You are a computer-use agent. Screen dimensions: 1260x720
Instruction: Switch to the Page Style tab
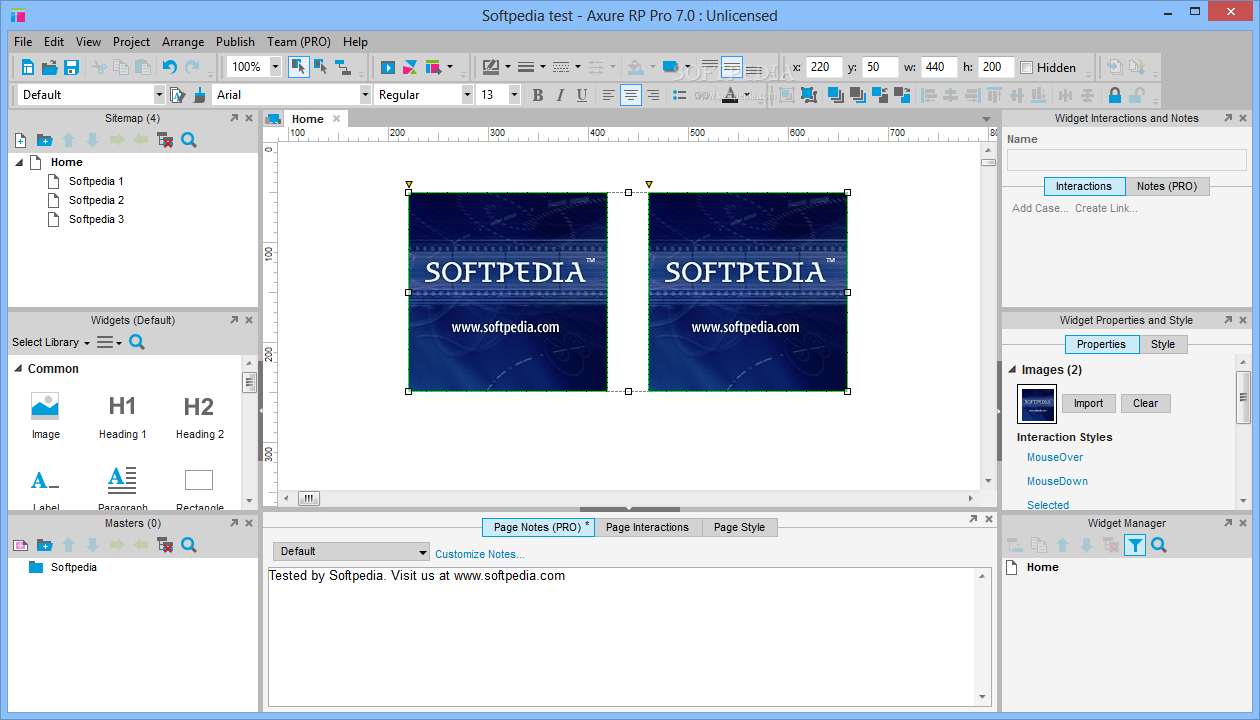click(x=739, y=527)
